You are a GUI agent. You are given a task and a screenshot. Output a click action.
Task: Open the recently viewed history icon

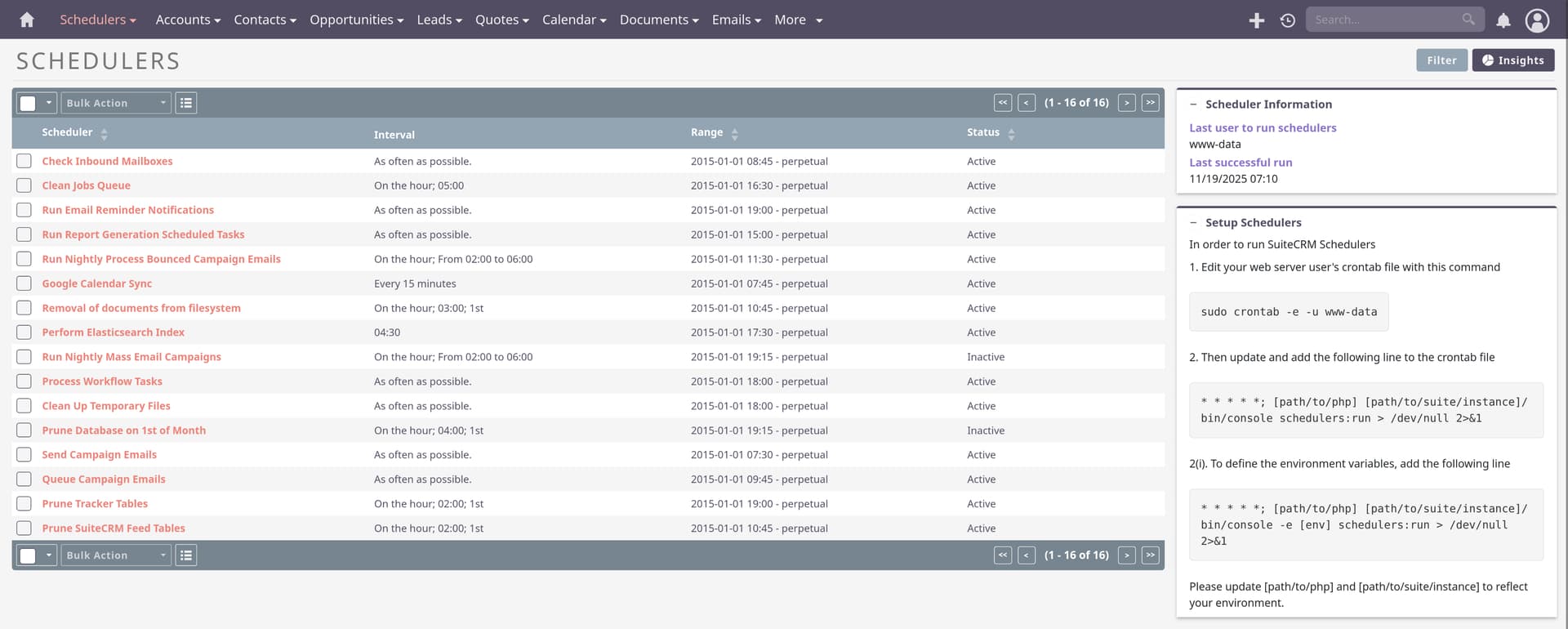point(1287,20)
